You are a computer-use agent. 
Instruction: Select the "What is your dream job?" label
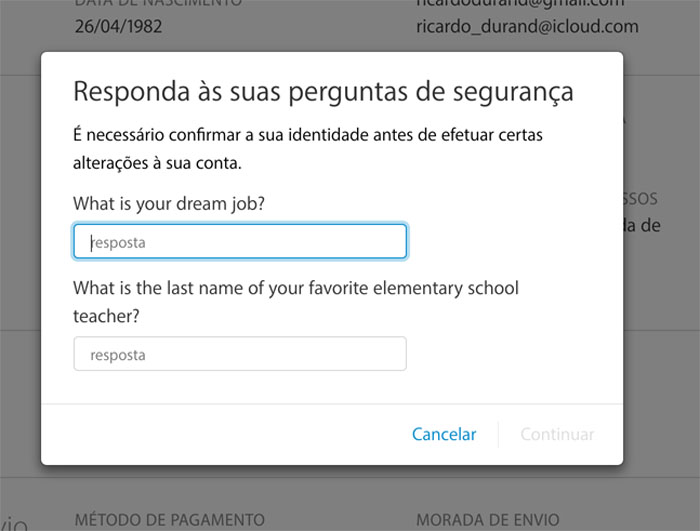(169, 203)
